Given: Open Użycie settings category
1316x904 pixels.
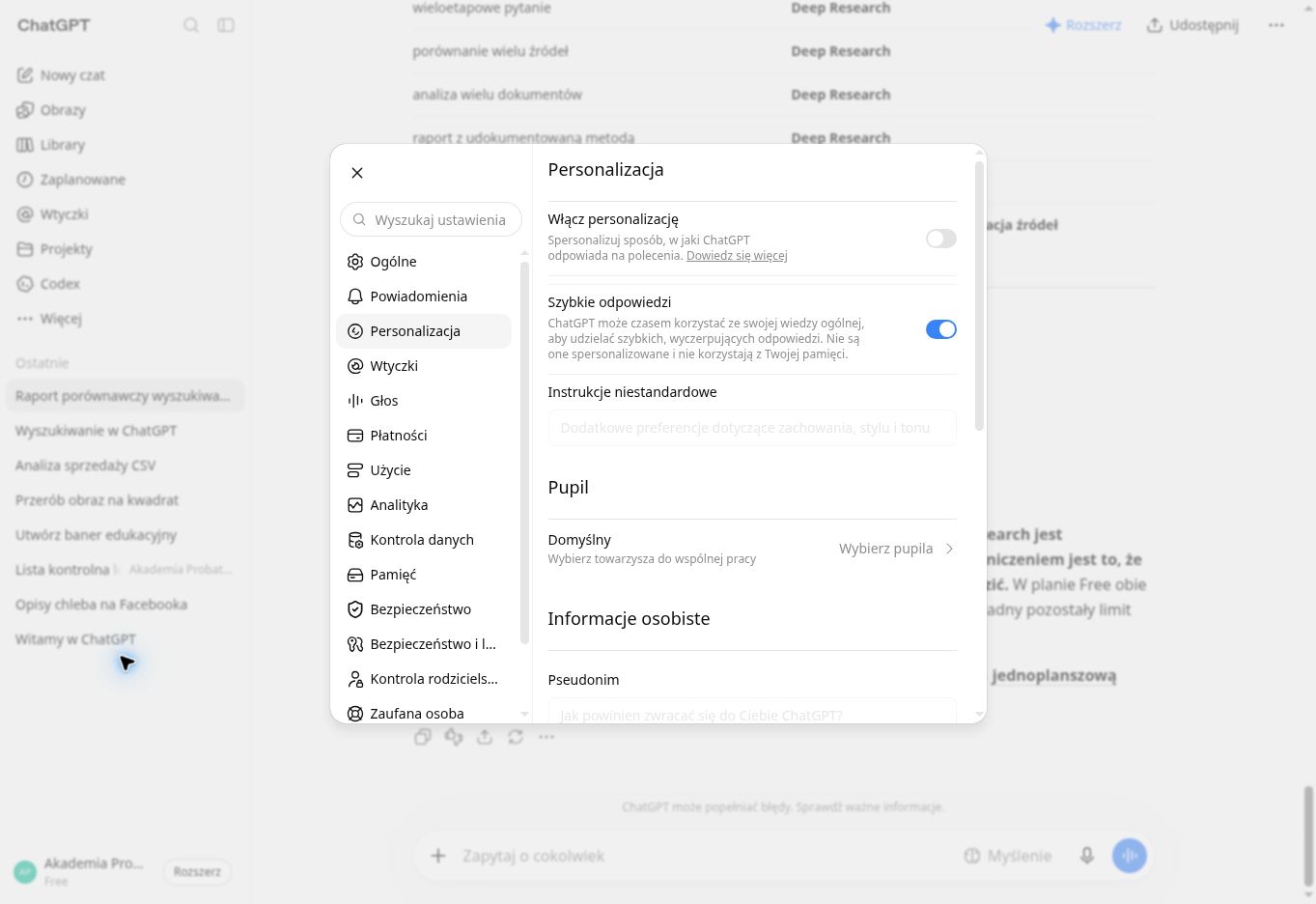Looking at the screenshot, I should tap(424, 470).
